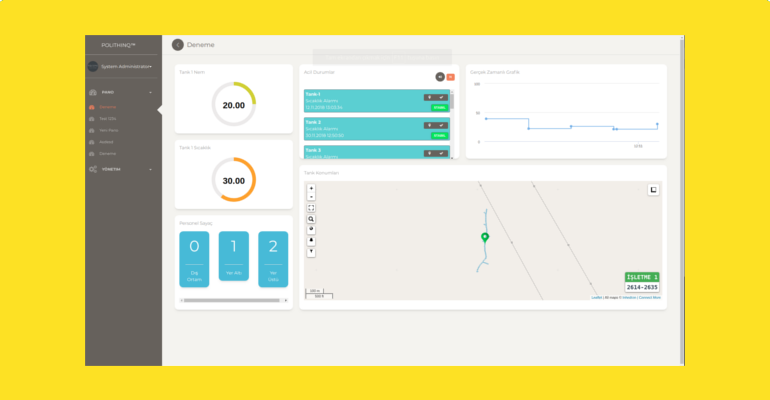Acknowledge the Tank-1 alarm with checkmark

pos(441,97)
